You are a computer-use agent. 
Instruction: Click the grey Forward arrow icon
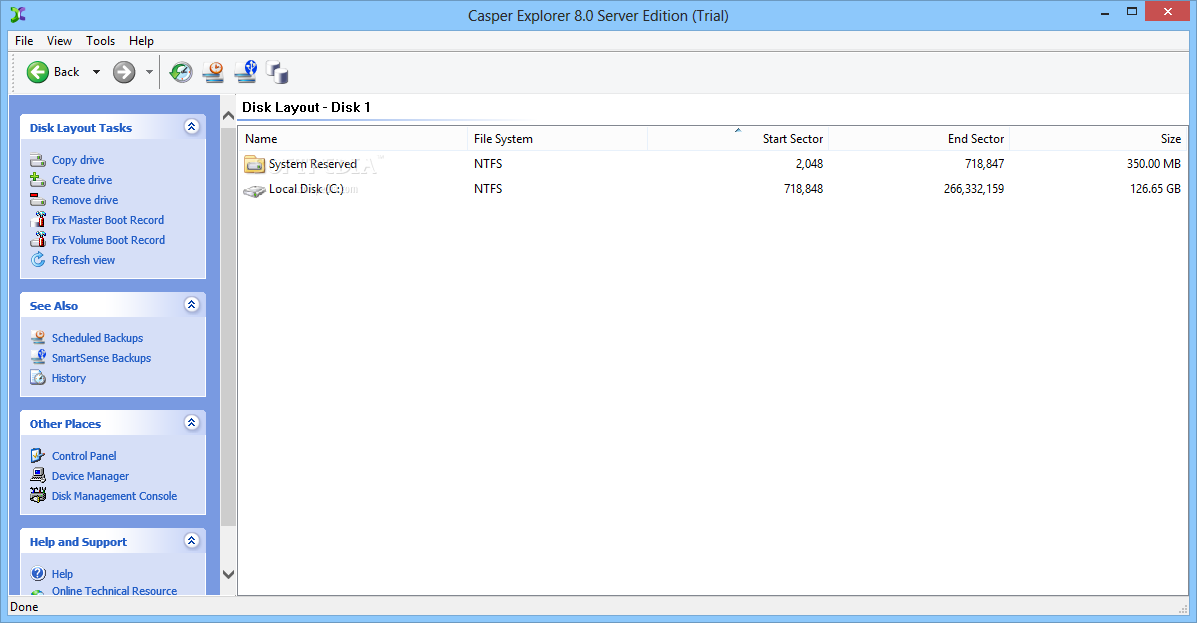click(124, 72)
